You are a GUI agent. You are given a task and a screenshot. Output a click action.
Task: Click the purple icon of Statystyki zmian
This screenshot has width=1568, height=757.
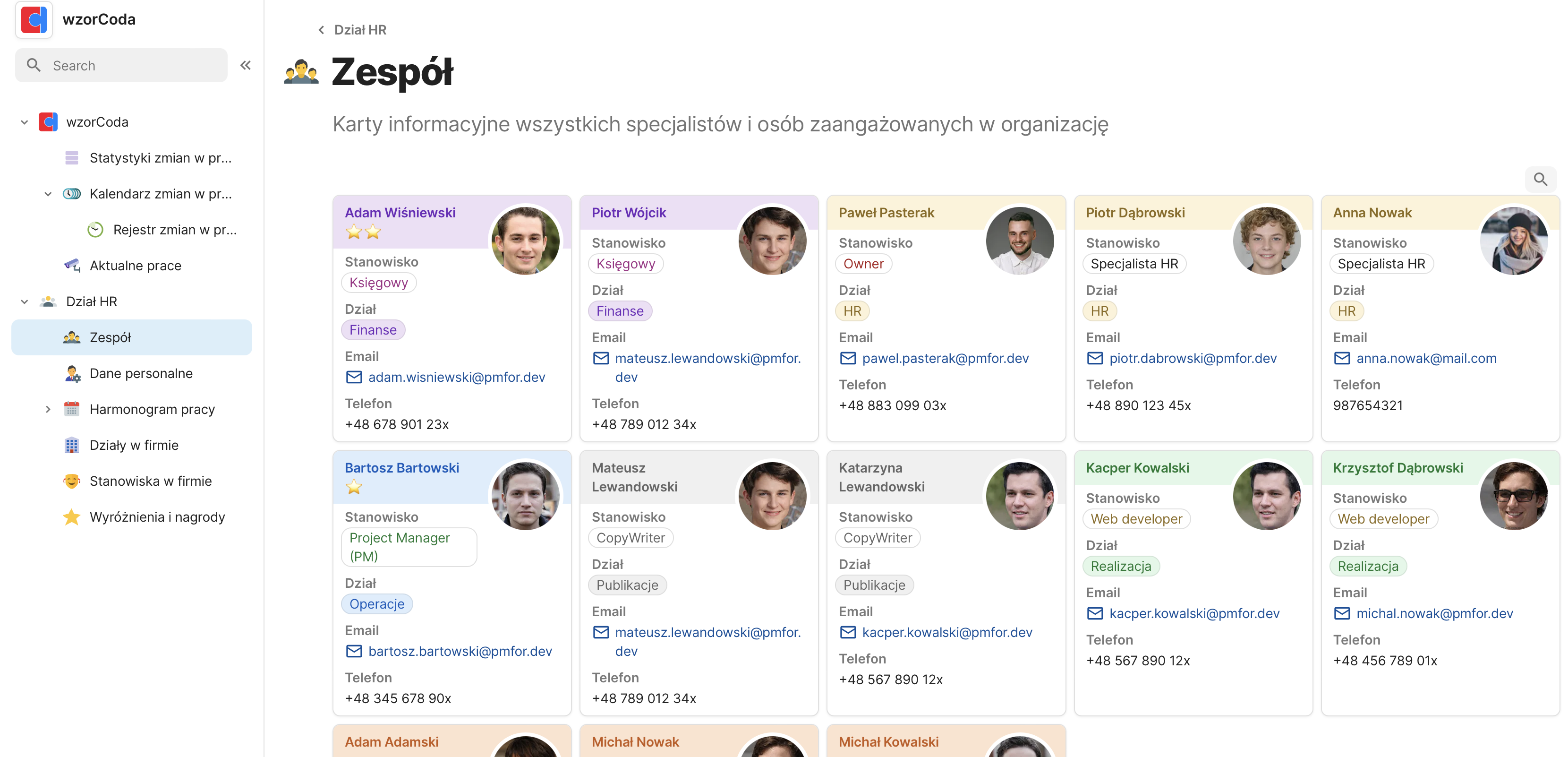pos(72,157)
